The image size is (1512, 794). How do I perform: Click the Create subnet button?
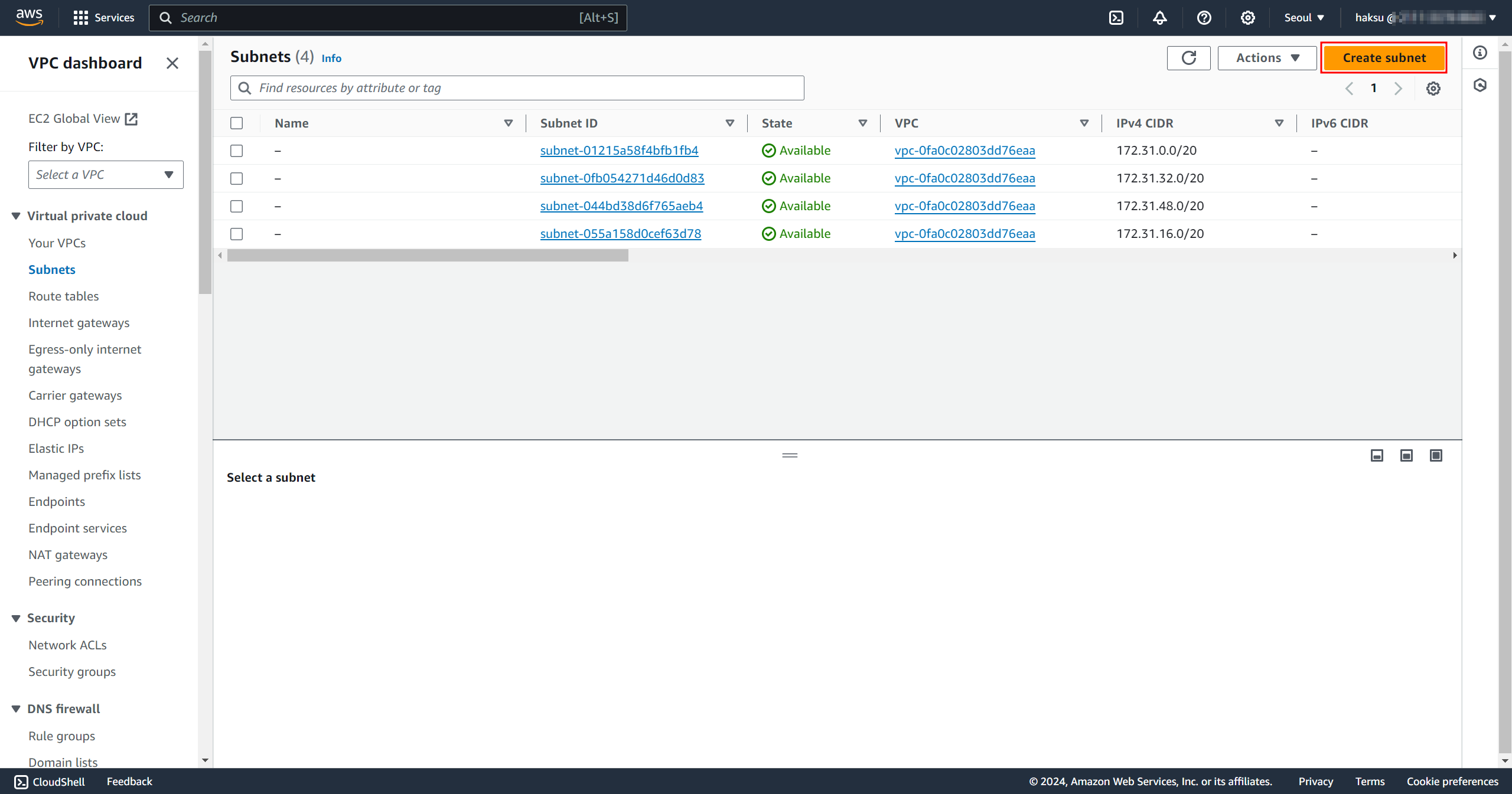pos(1384,58)
